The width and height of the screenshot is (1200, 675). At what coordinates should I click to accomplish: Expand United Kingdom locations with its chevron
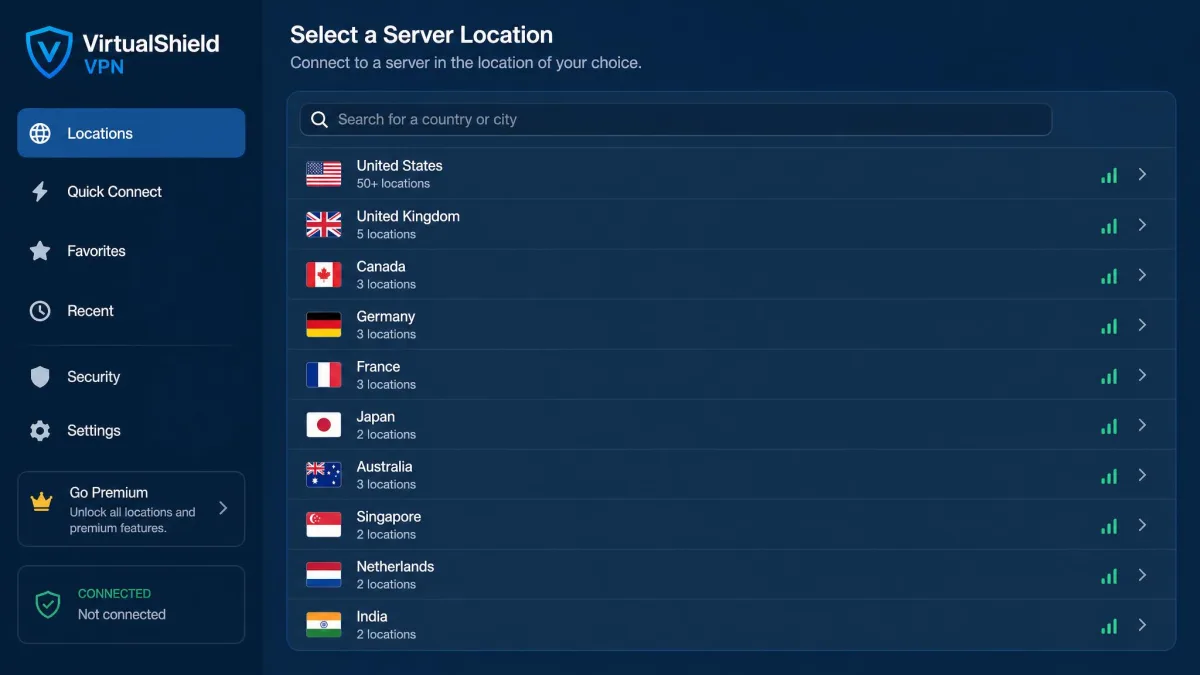(x=1142, y=224)
